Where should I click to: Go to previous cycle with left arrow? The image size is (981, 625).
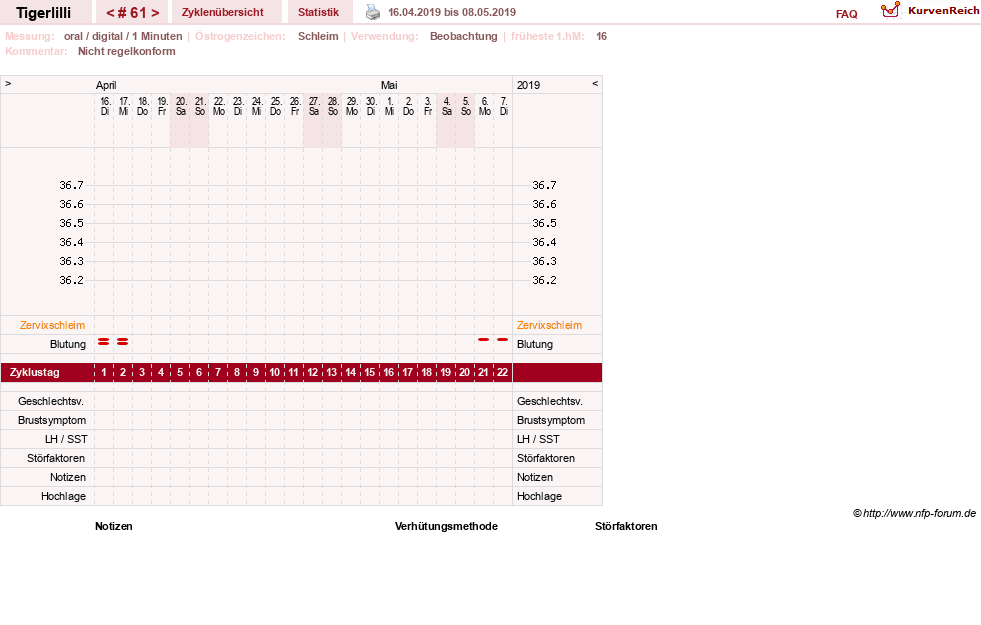[110, 13]
